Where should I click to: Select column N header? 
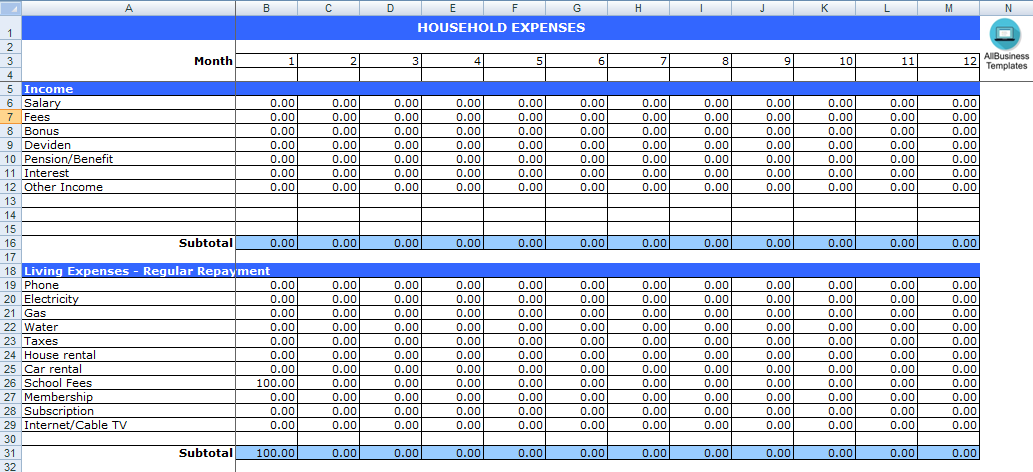point(1007,8)
